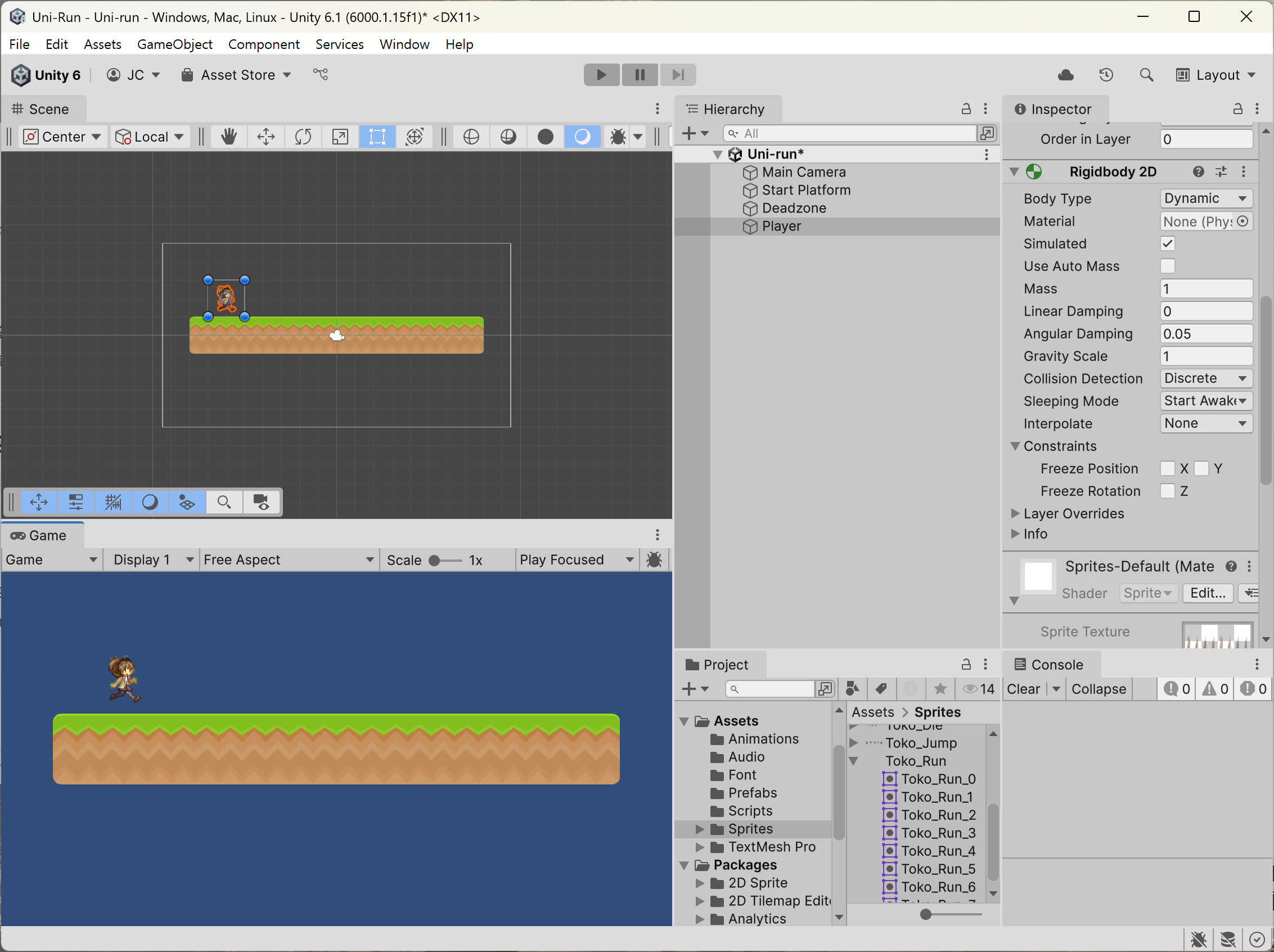Viewport: 1274px width, 952px height.
Task: Open the GameObject menu
Action: coord(174,44)
